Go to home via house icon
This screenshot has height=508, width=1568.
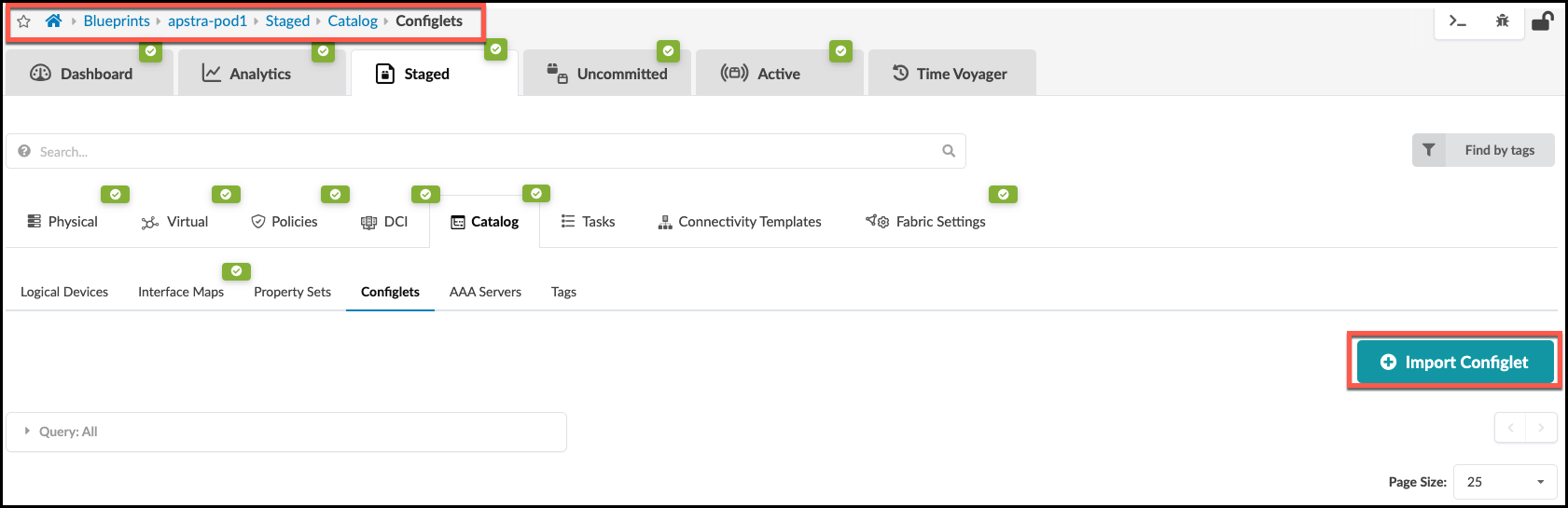tap(53, 21)
